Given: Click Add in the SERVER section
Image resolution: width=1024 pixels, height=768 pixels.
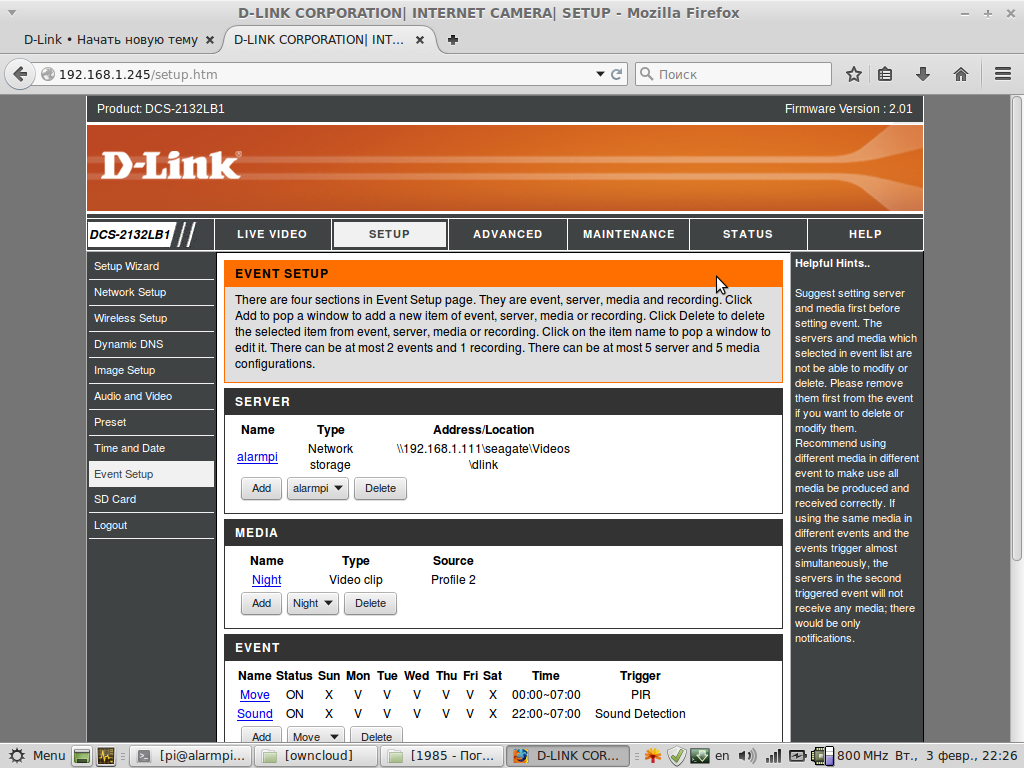Looking at the screenshot, I should click(261, 488).
